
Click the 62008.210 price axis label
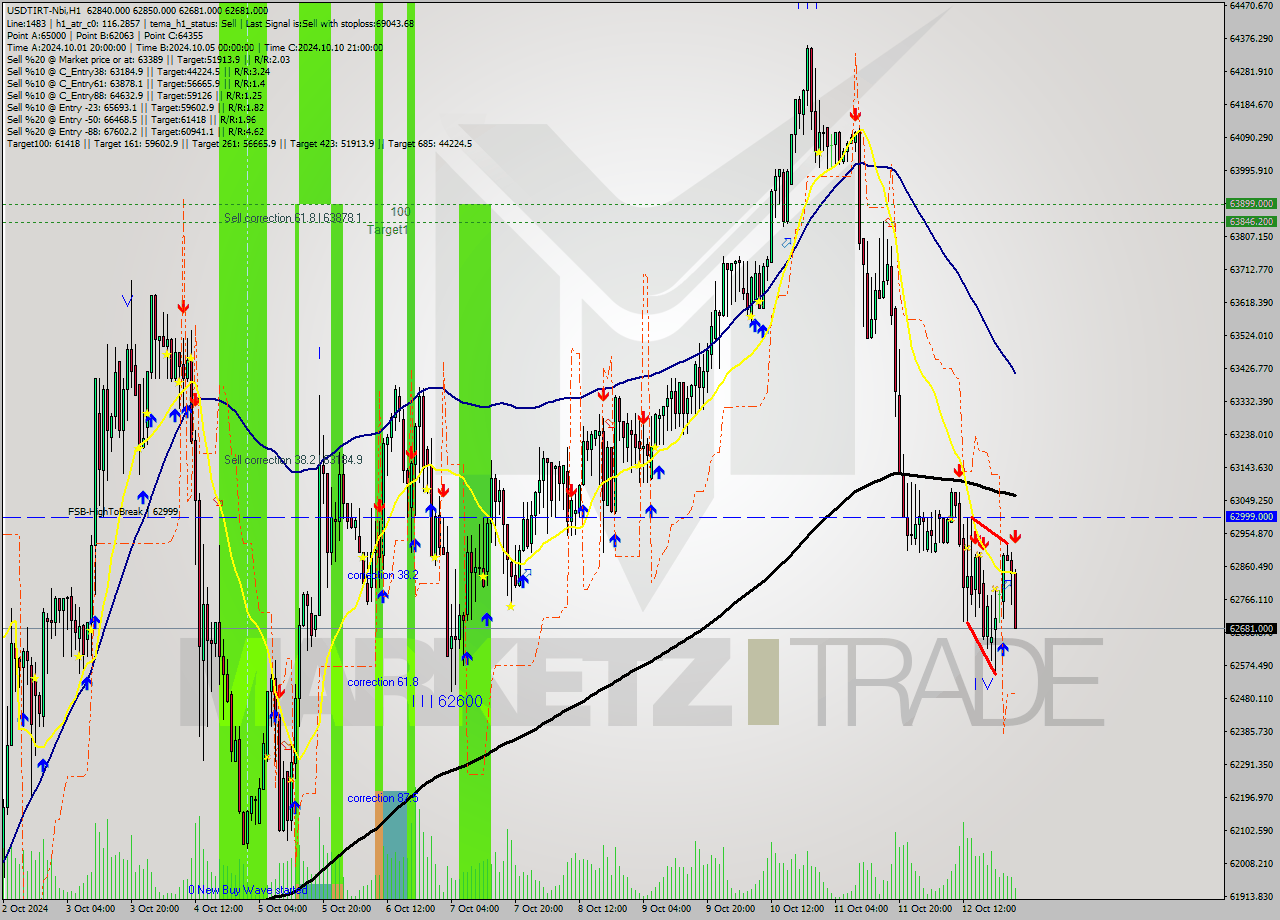pos(1251,864)
